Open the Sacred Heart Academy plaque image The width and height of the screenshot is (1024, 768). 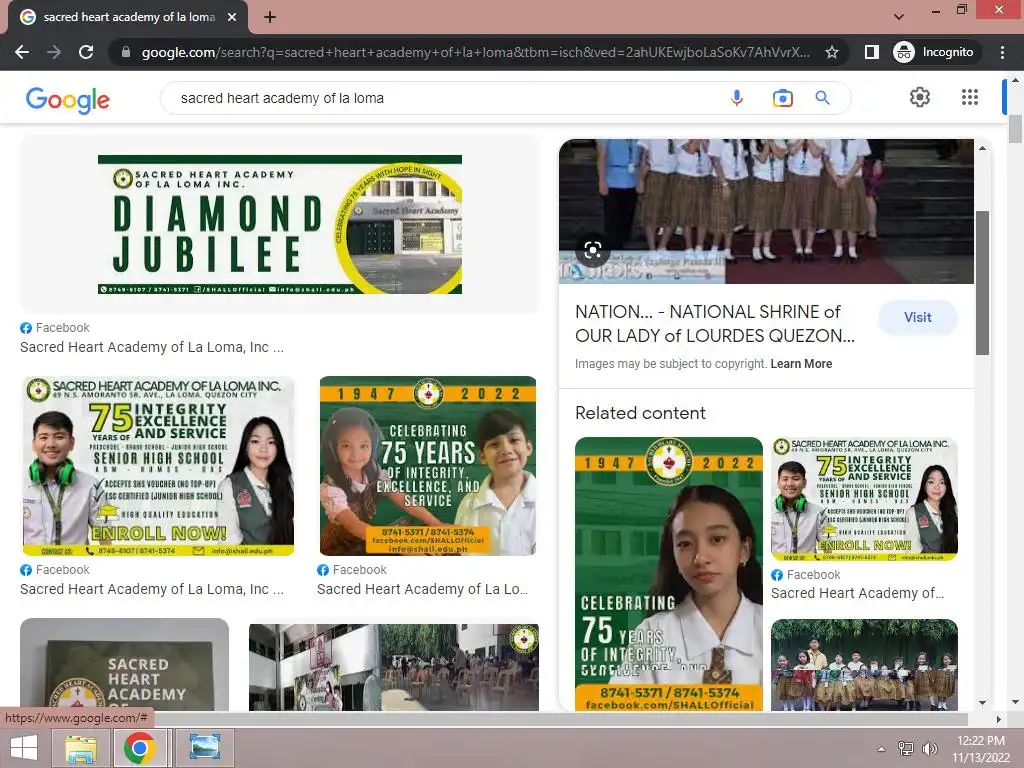124,665
